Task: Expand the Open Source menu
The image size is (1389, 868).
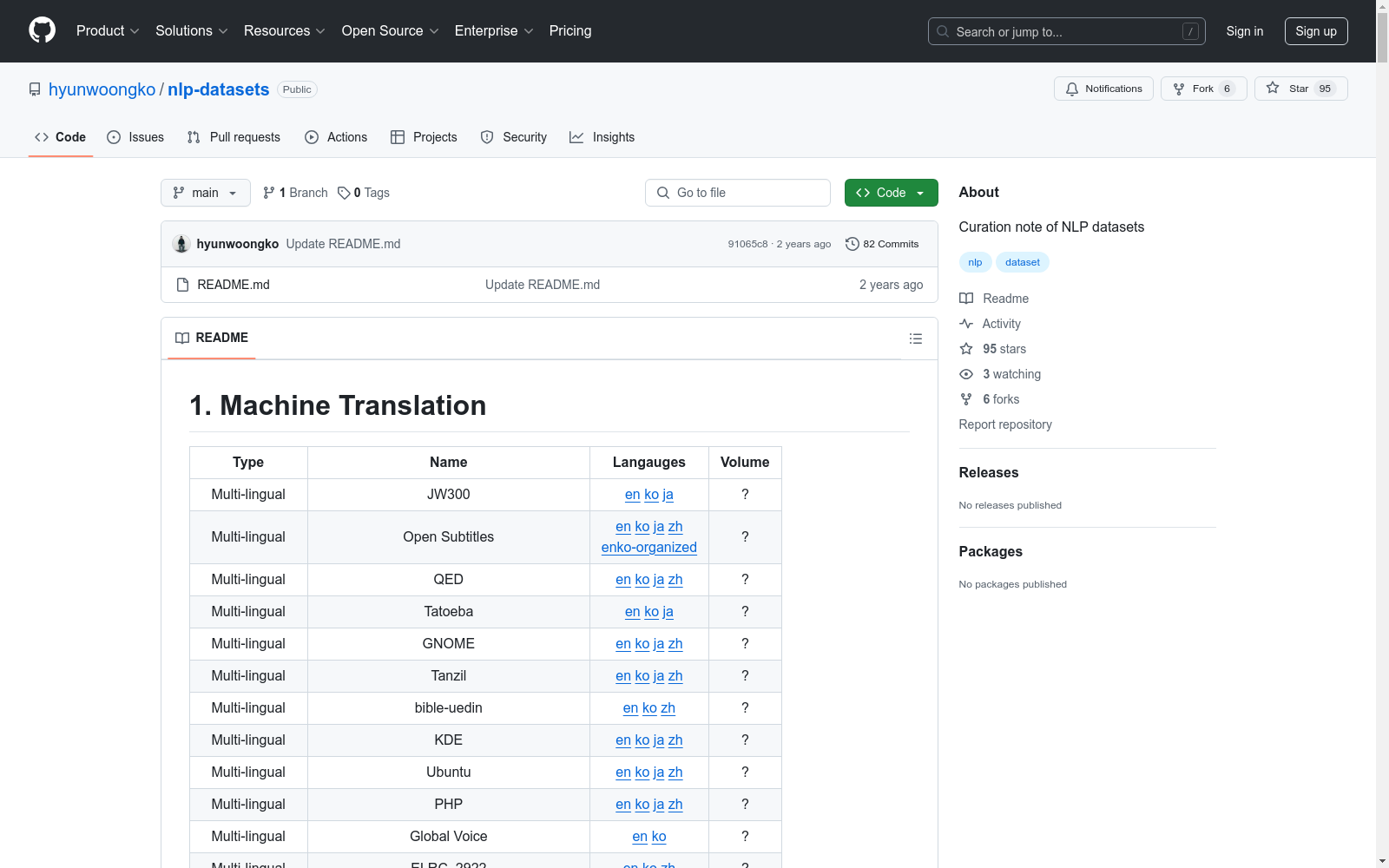Action: [x=390, y=31]
